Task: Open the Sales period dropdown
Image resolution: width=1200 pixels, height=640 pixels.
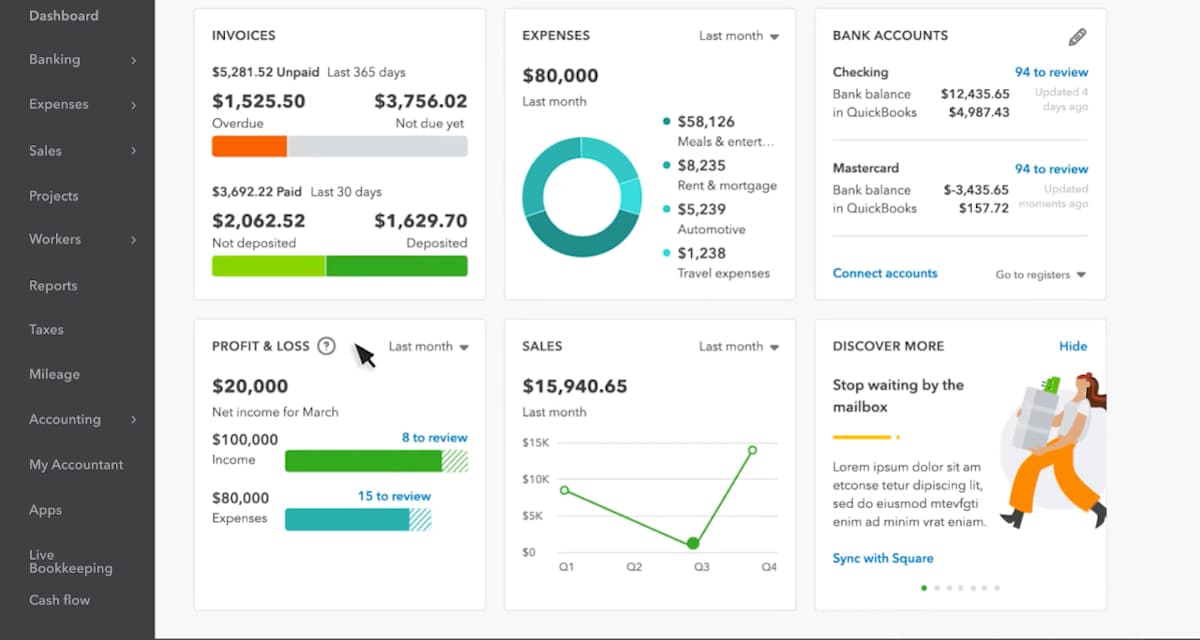Action: coord(738,346)
